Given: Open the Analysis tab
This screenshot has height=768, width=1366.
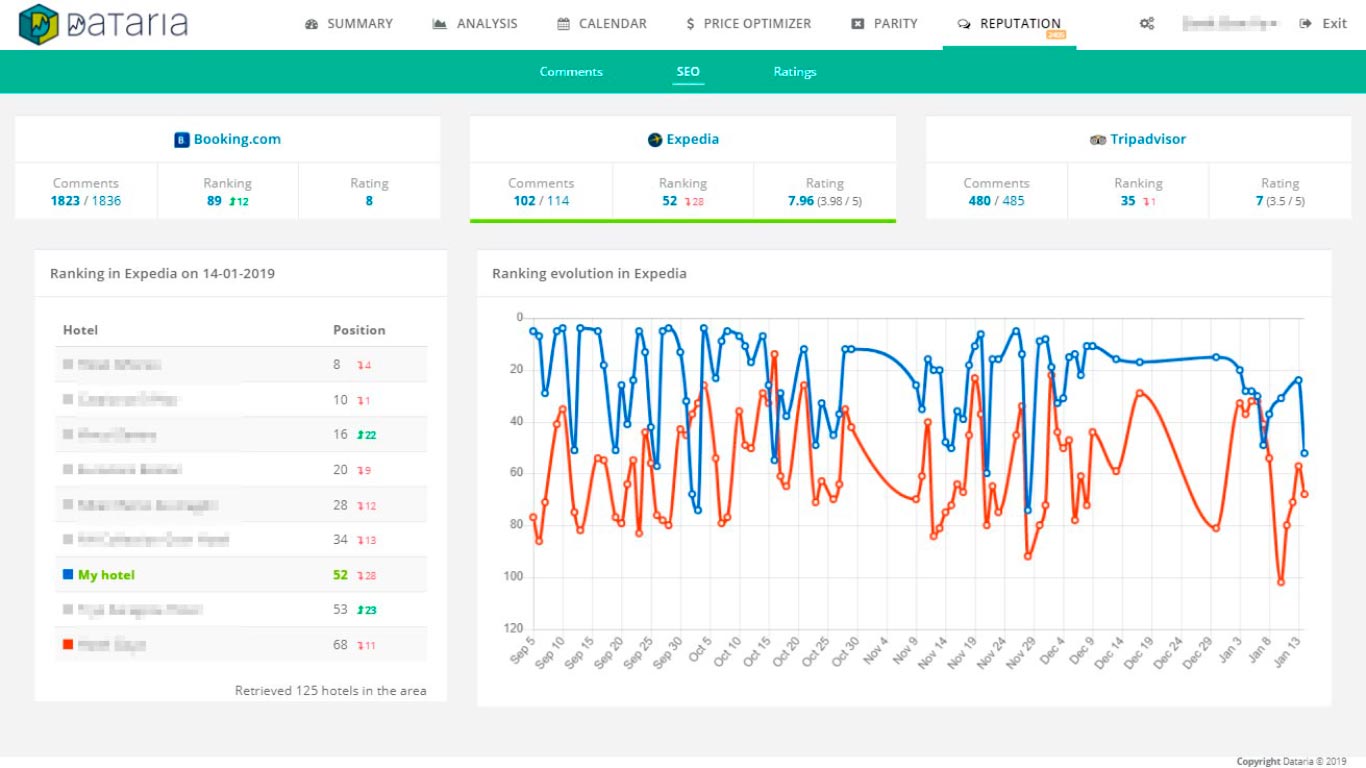Looking at the screenshot, I should [x=475, y=24].
